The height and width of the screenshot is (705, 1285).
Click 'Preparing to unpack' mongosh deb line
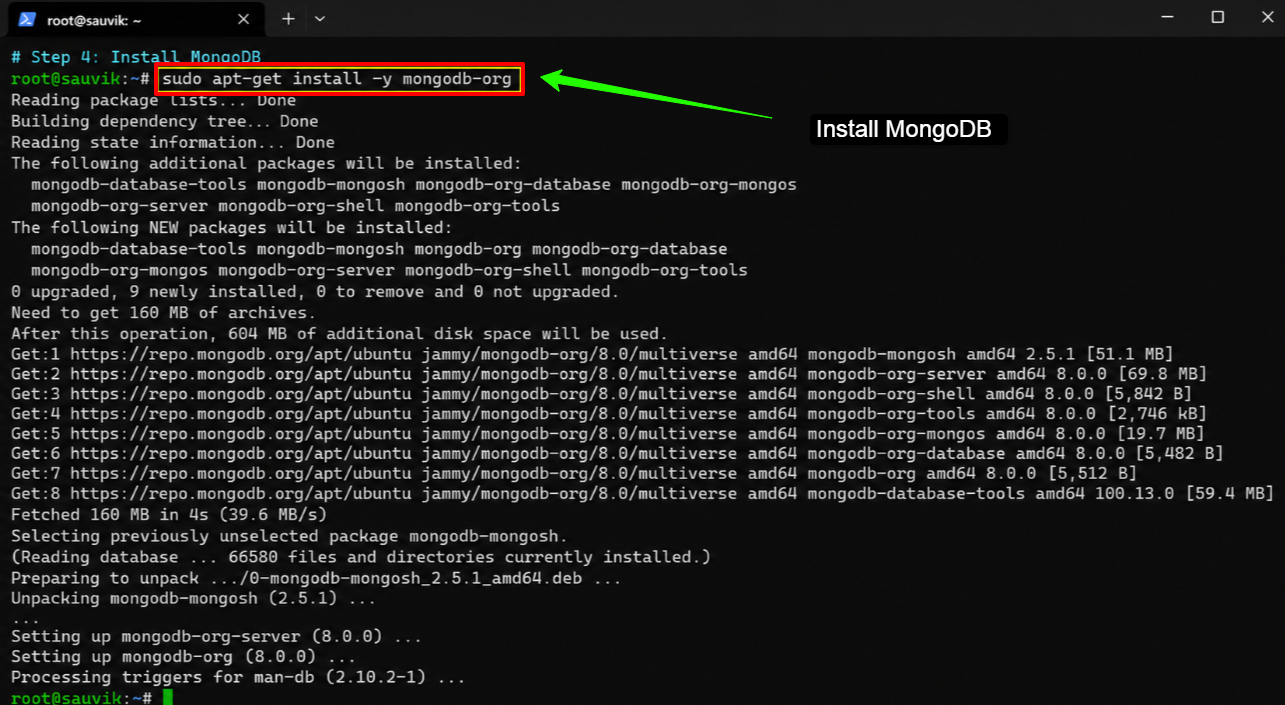pos(316,578)
